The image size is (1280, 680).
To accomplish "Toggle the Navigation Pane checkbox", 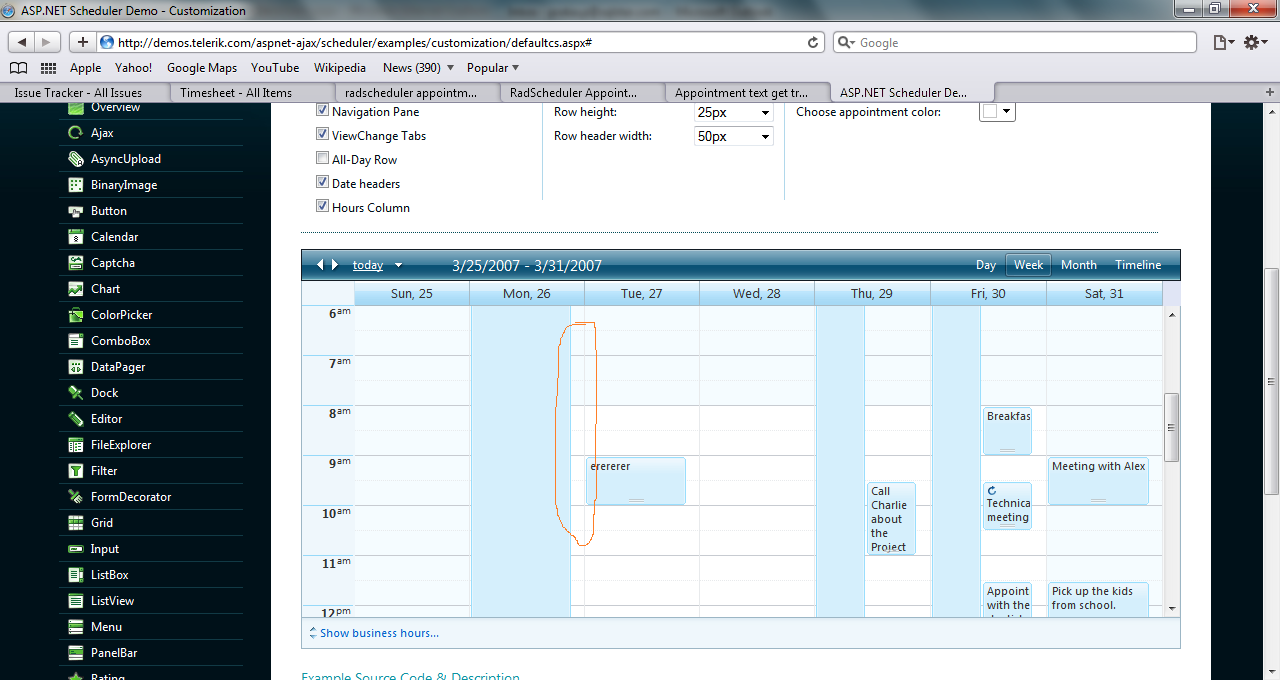I will (x=323, y=112).
